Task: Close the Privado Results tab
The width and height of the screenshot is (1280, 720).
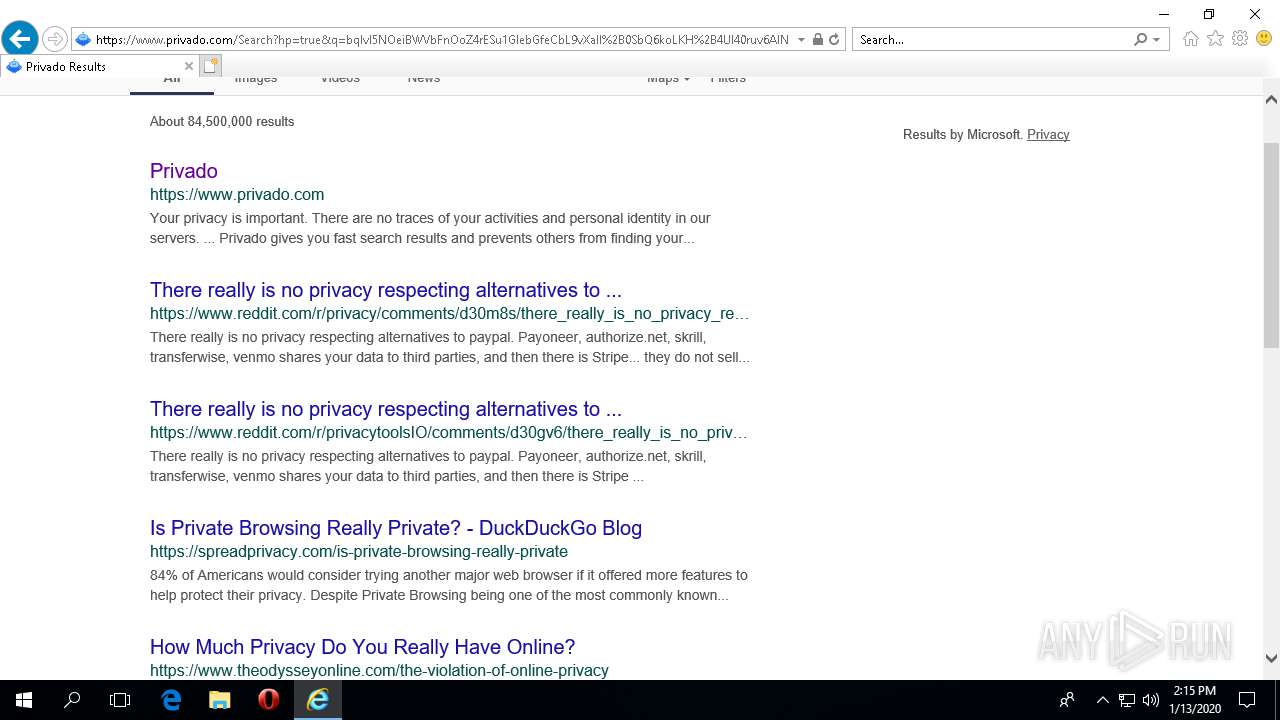Action: [188, 67]
